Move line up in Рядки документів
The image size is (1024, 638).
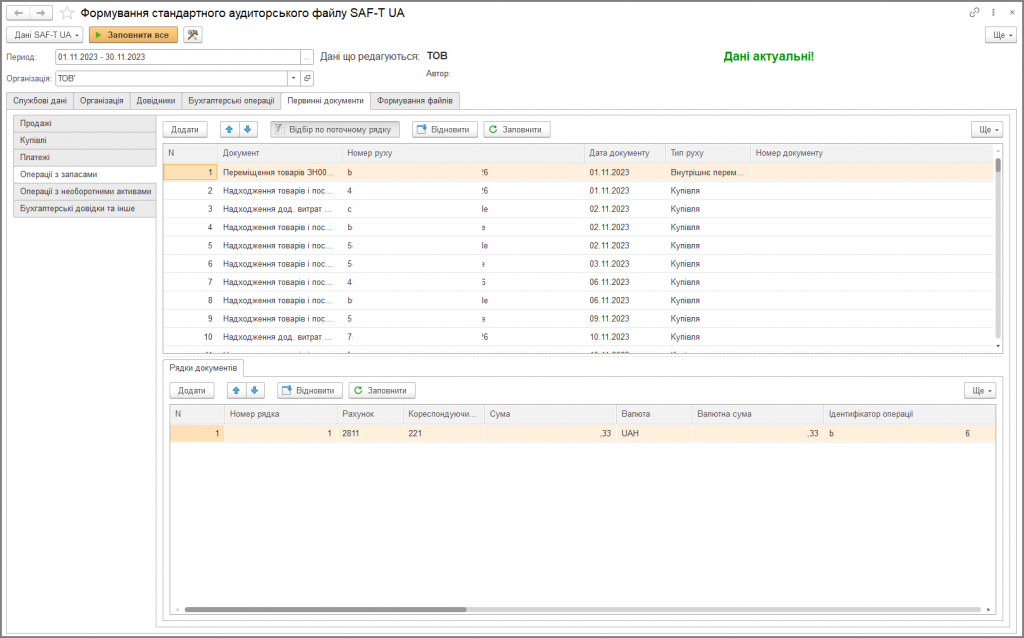point(236,391)
